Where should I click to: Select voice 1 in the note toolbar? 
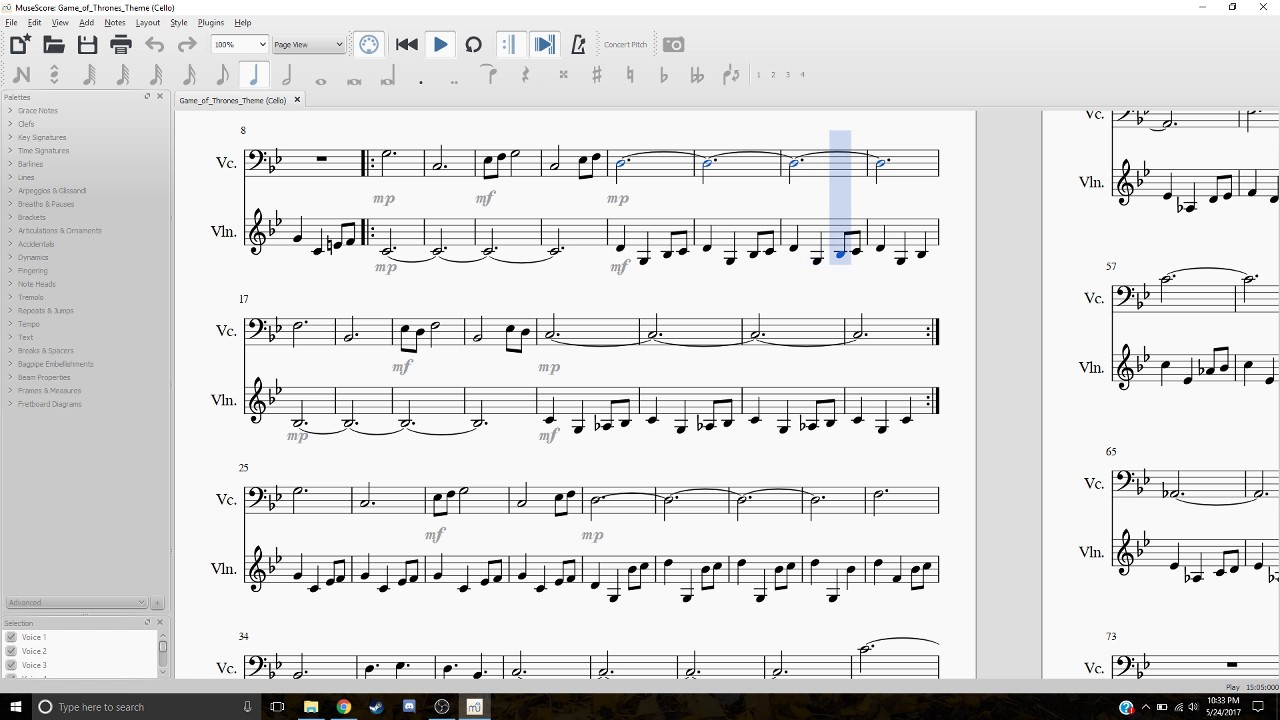(758, 75)
